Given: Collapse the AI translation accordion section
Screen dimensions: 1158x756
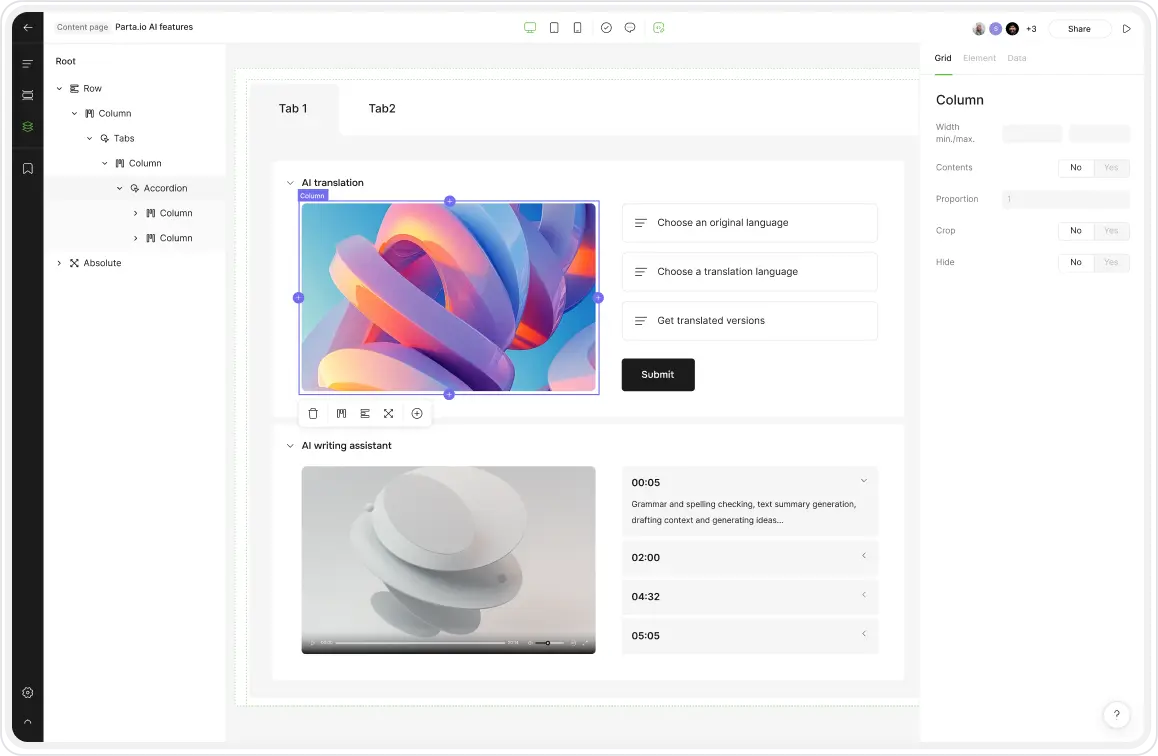Looking at the screenshot, I should pos(290,183).
